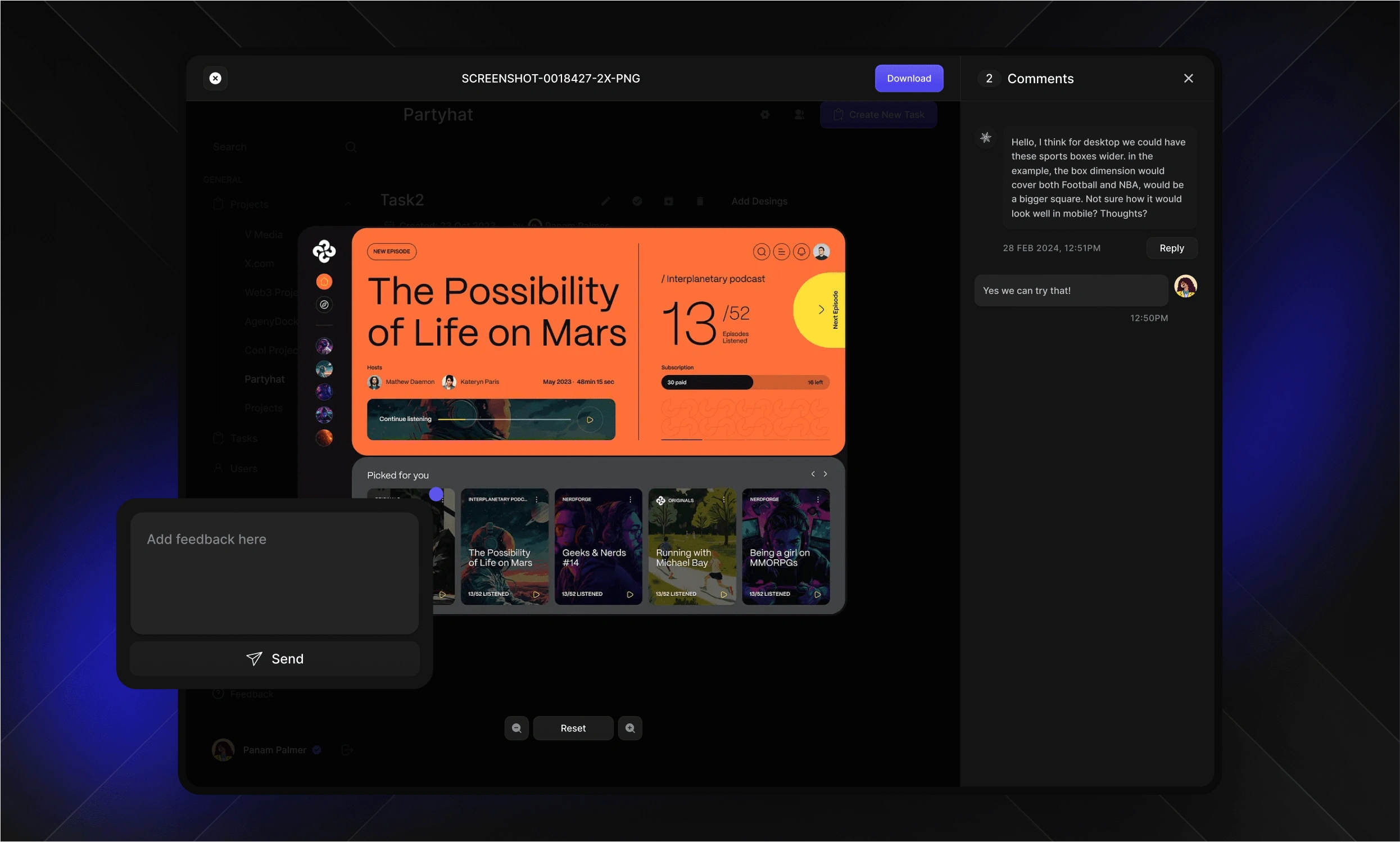Open the second podcast avatar in sidebar
The width and height of the screenshot is (1400, 842).
click(x=324, y=369)
